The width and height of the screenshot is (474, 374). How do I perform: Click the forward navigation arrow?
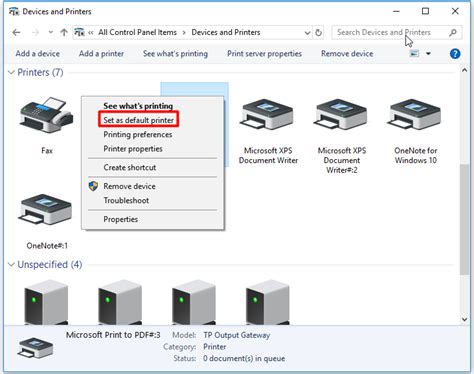click(35, 32)
